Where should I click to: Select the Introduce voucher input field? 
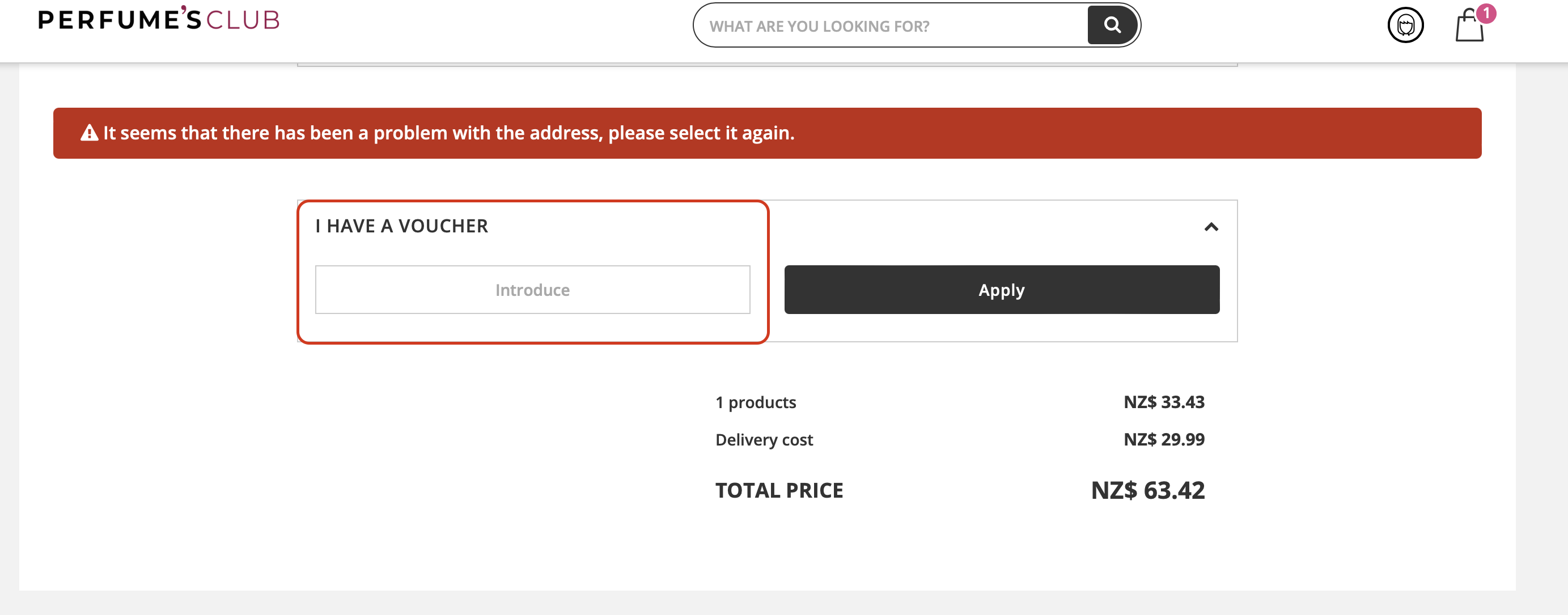tap(532, 290)
